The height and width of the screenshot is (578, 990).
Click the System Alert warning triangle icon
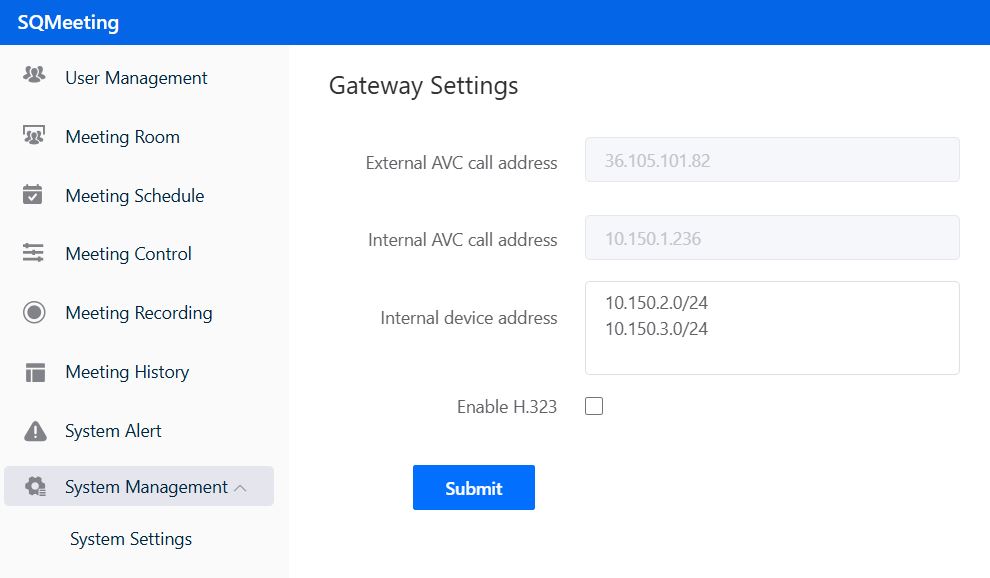click(x=35, y=431)
